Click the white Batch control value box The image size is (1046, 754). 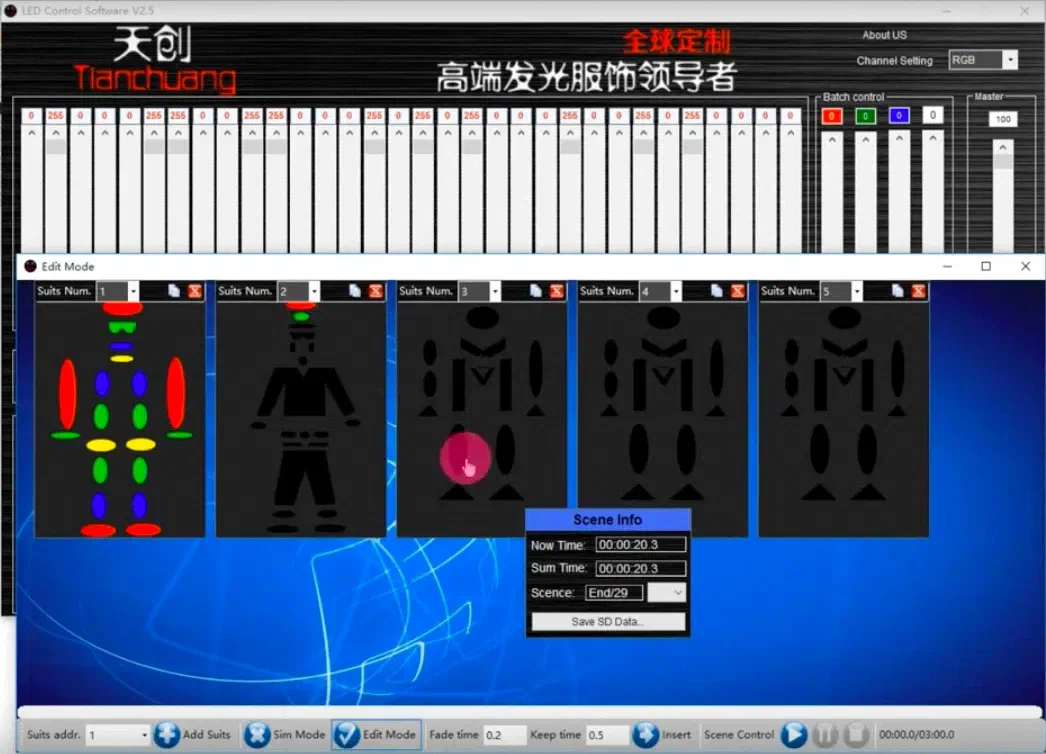pyautogui.click(x=933, y=115)
